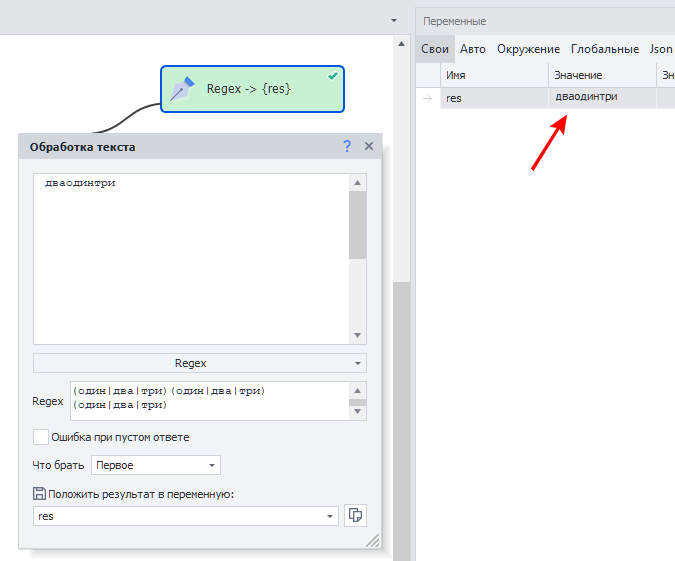The image size is (675, 561).
Task: Click the pen icon on the Regex block
Action: click(x=182, y=89)
